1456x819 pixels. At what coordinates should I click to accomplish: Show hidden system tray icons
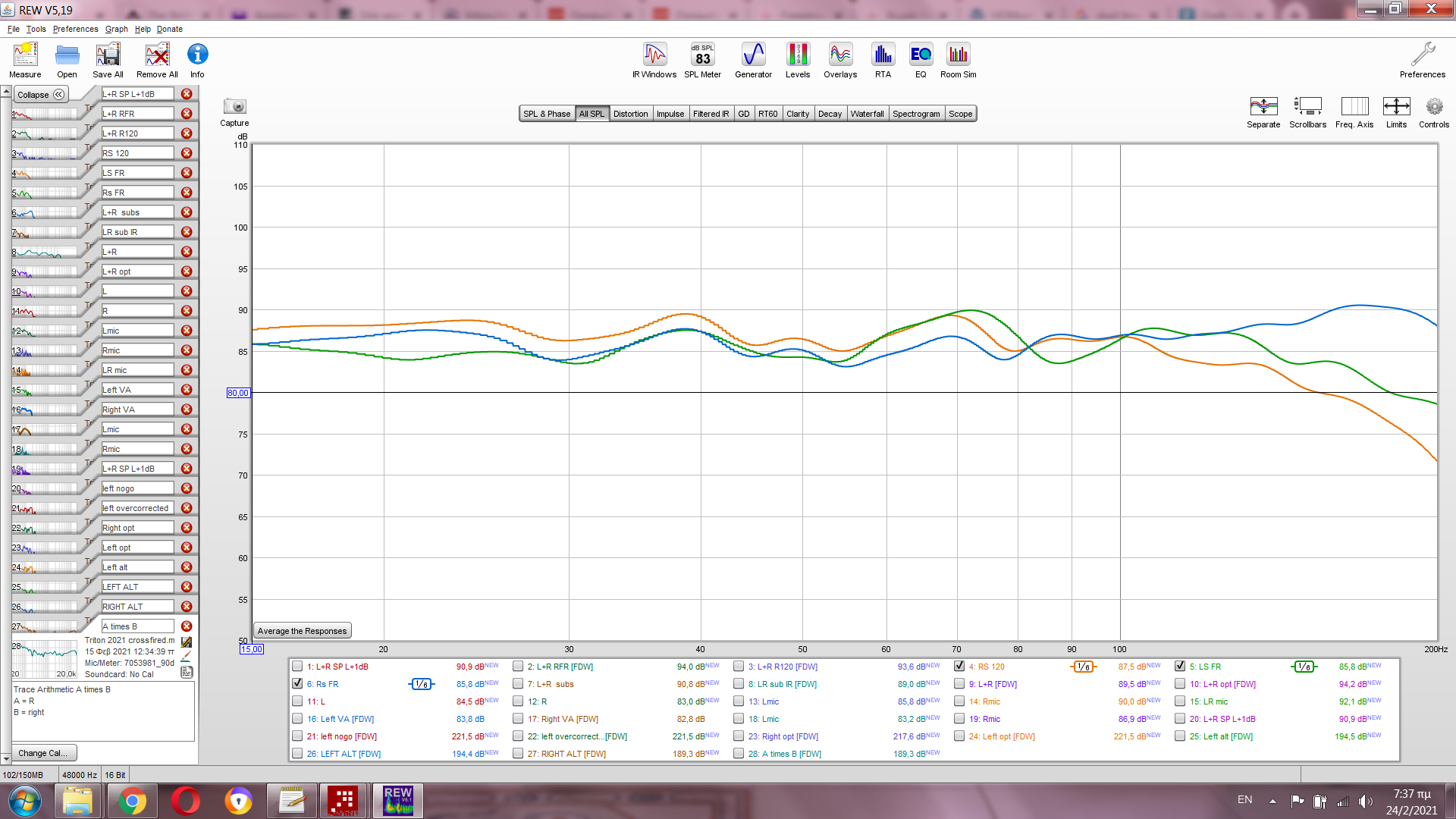[1272, 801]
